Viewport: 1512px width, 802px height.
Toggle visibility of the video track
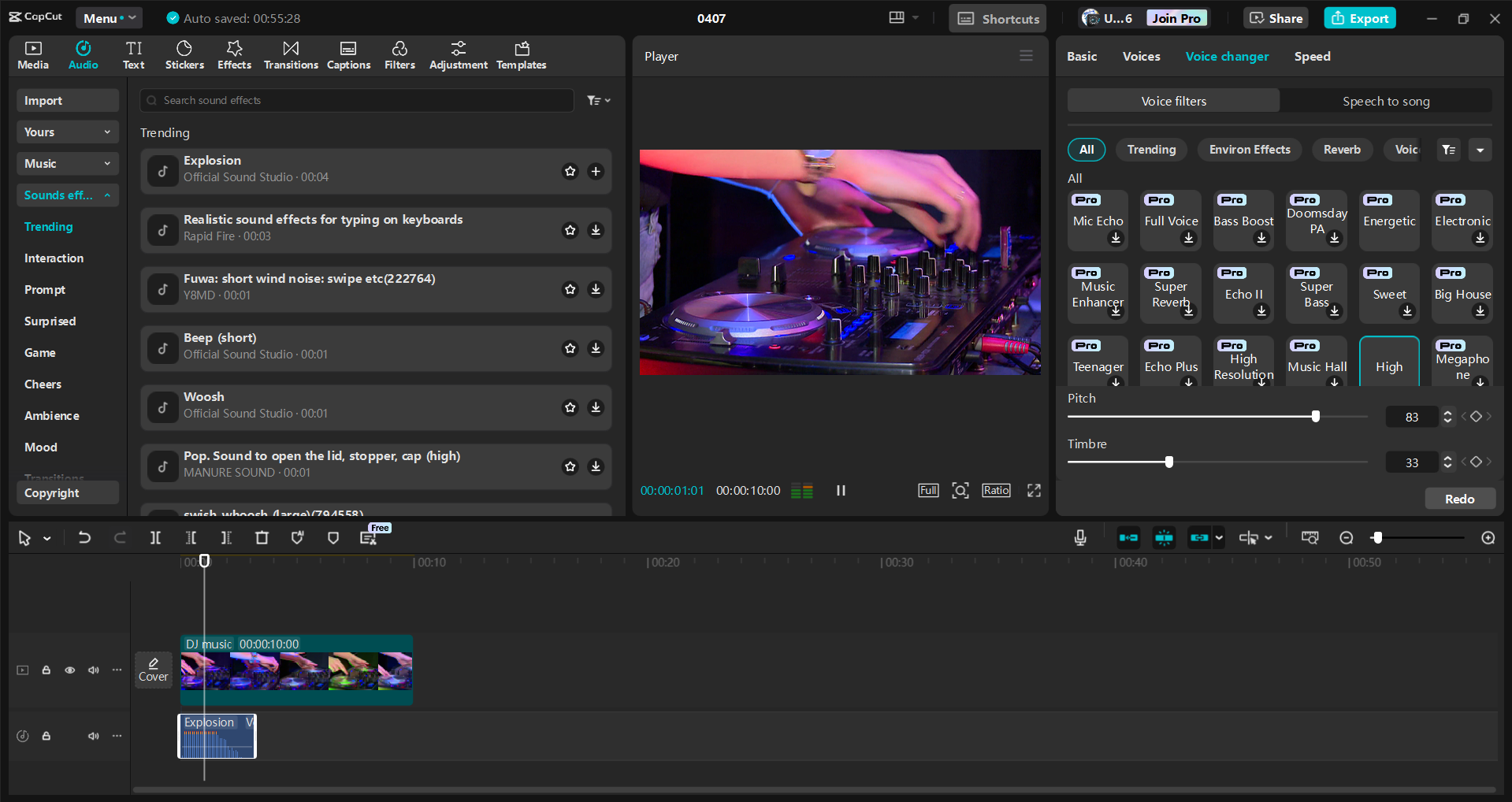pos(69,670)
